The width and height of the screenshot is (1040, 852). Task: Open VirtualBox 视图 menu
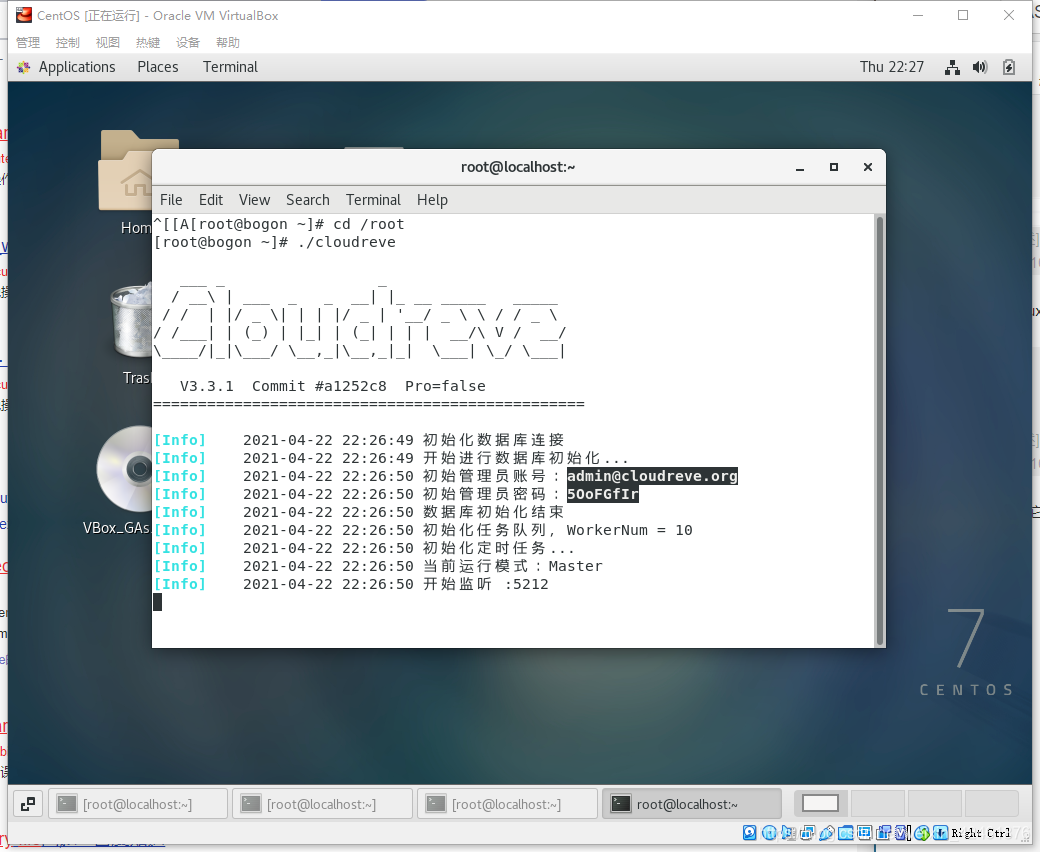(x=107, y=42)
